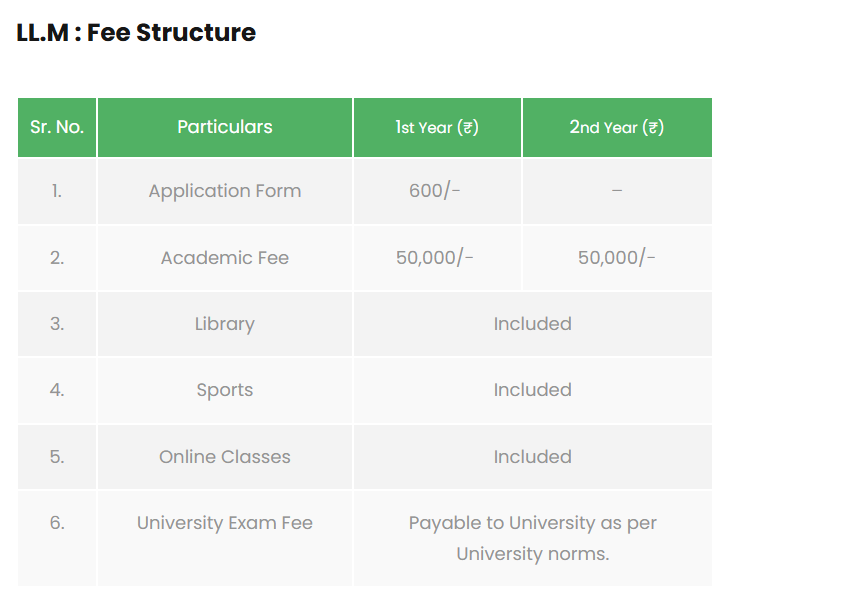This screenshot has height=592, width=846.
Task: Select the Included cell for Library
Action: click(532, 324)
